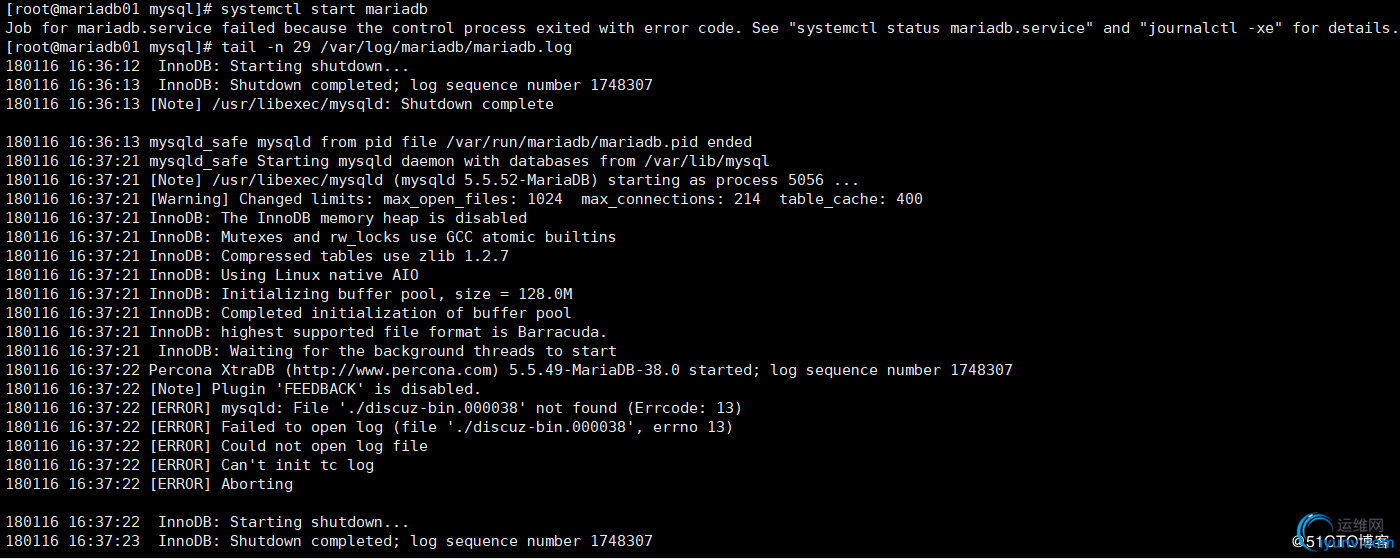Viewport: 1400px width, 559px height.
Task: Click the "File './discuz-bin.000038' not found" error
Action: (x=481, y=408)
